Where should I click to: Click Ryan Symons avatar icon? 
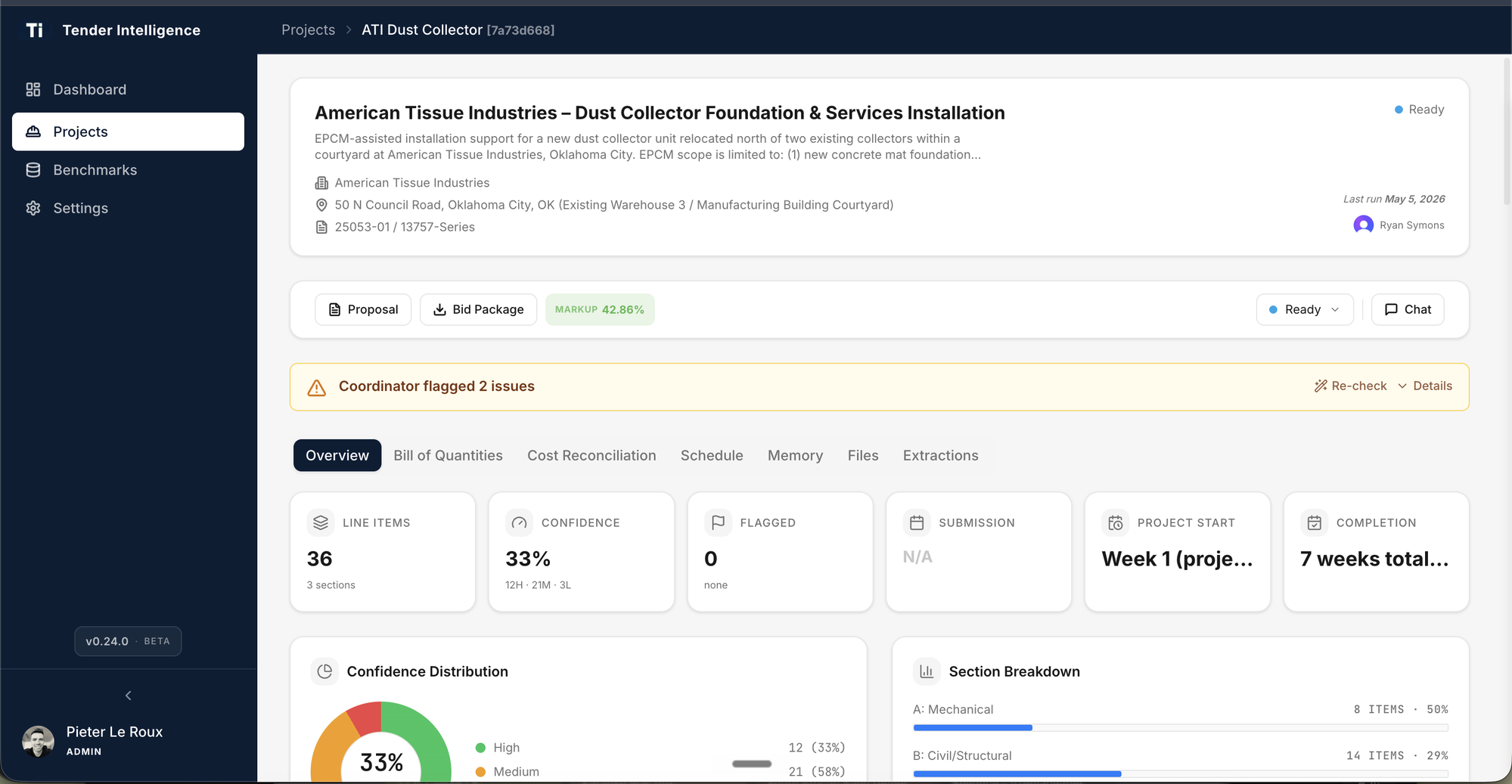tap(1363, 225)
